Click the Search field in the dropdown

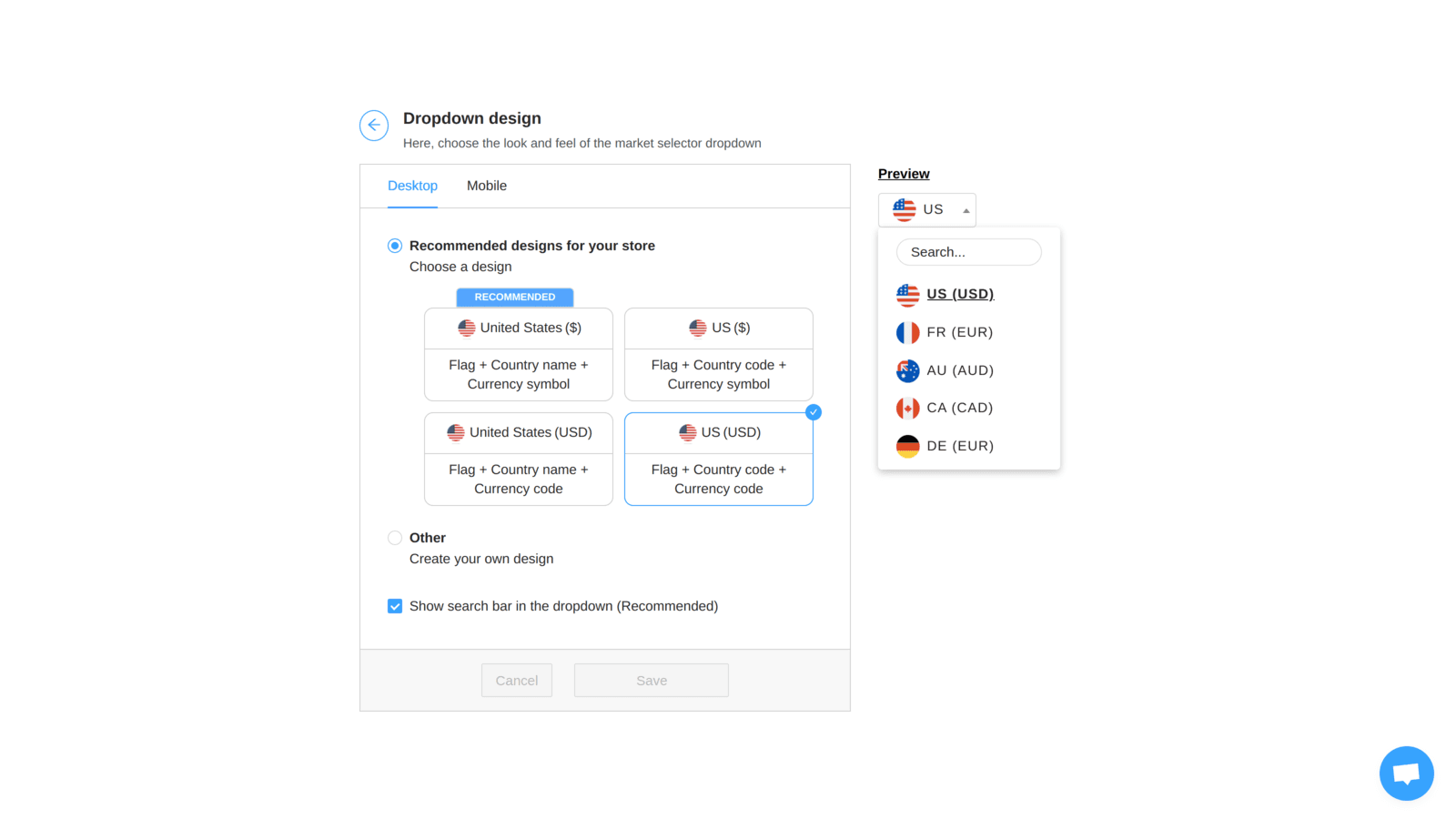click(x=968, y=252)
